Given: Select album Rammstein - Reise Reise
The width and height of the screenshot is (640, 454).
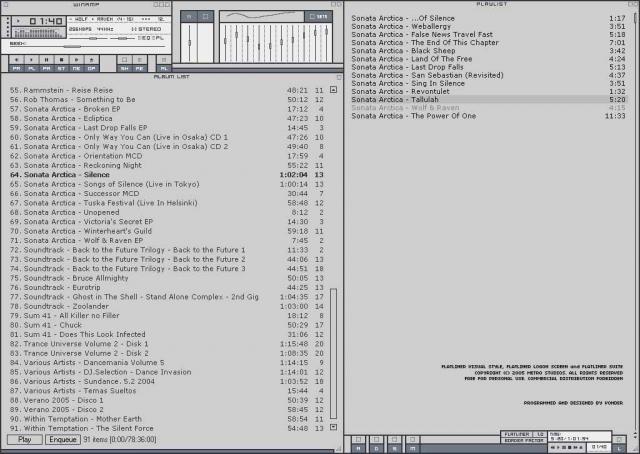Looking at the screenshot, I should (167, 90).
